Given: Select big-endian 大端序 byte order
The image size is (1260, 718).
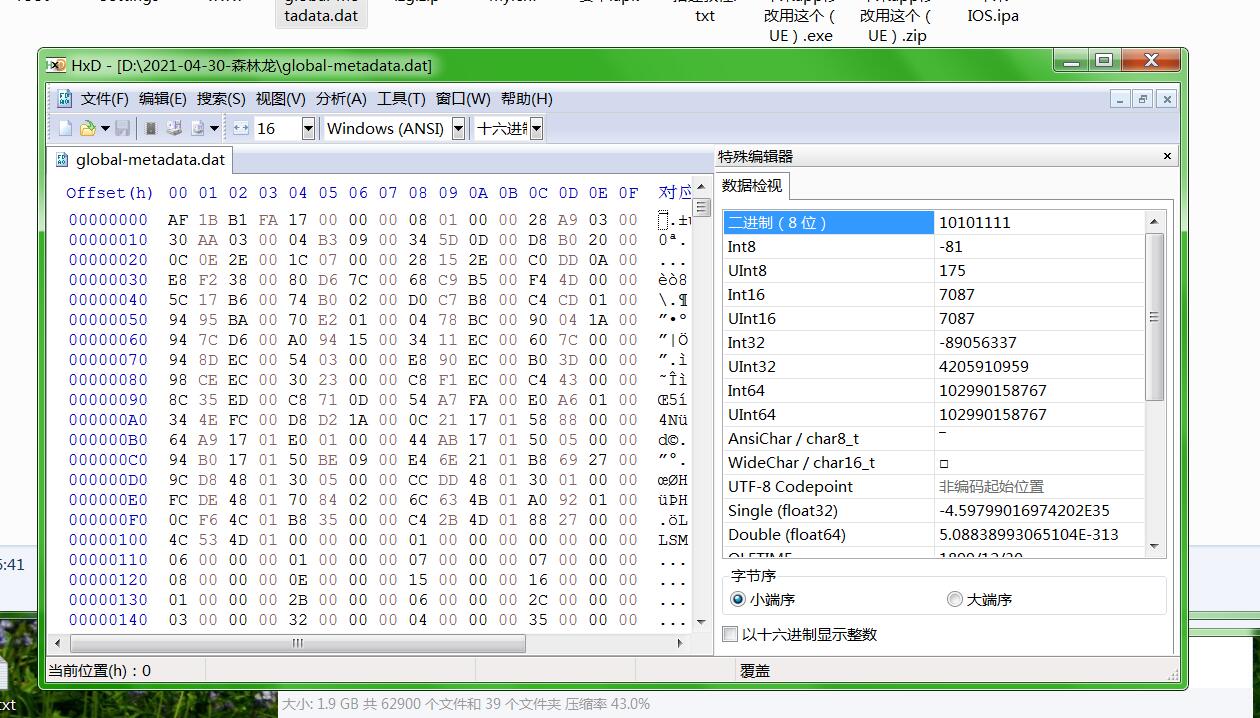Looking at the screenshot, I should coord(955,599).
